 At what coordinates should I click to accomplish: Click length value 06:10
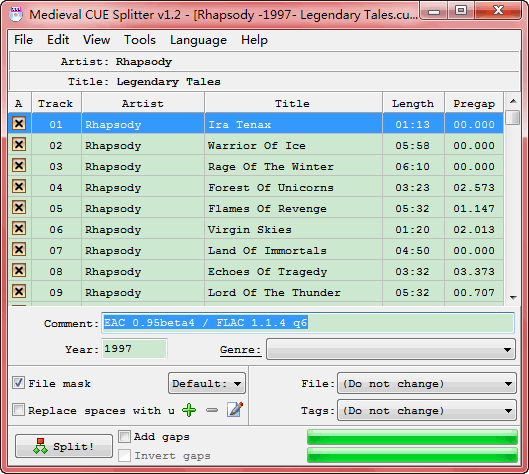413,166
